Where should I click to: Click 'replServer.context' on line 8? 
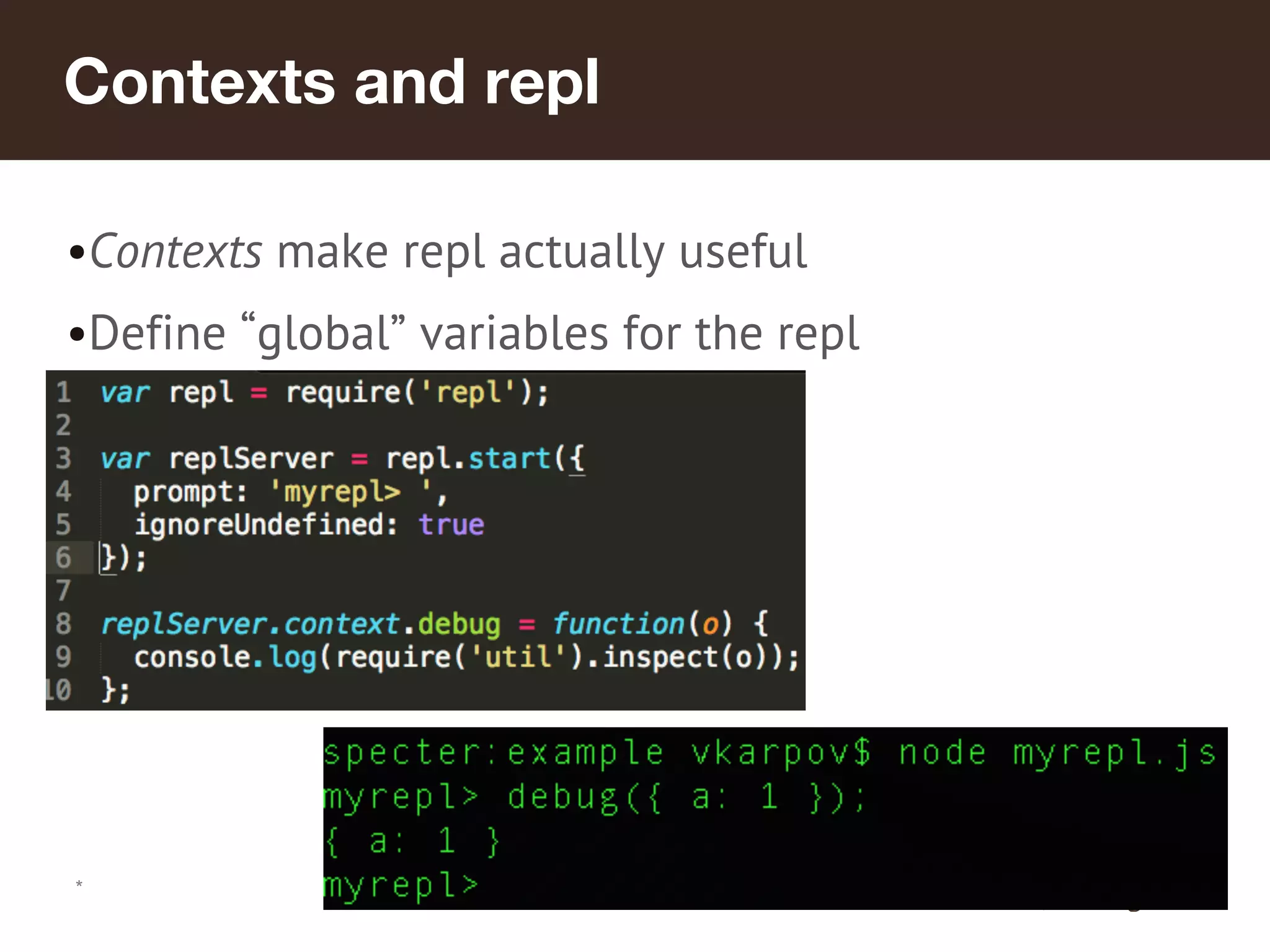click(250, 624)
